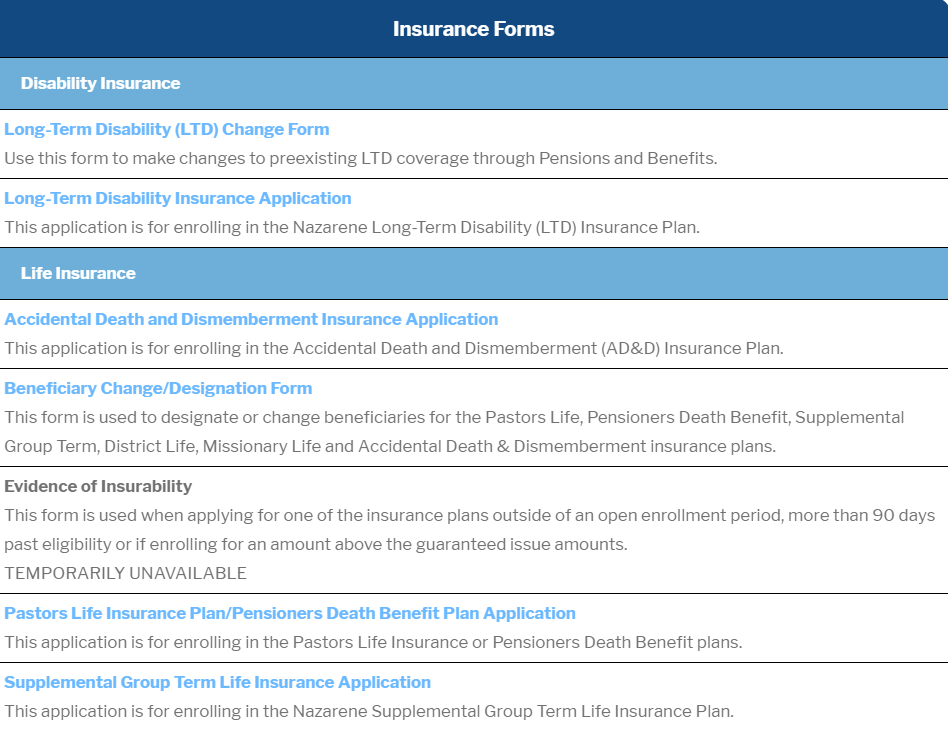948x730 pixels.
Task: Collapse the Disability Insurance section header
Action: (100, 83)
